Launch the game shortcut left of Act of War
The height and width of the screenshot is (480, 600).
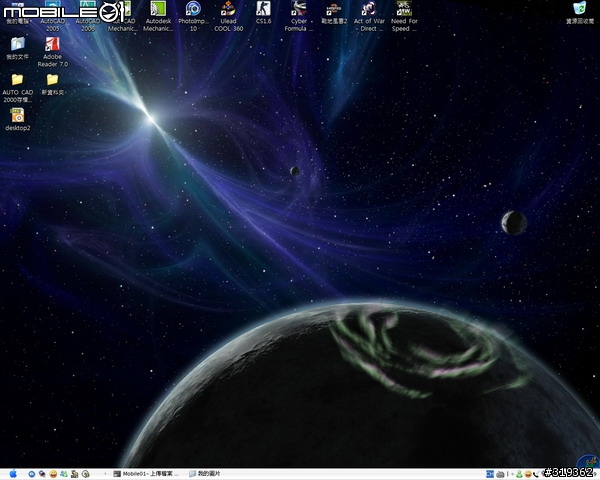click(334, 13)
